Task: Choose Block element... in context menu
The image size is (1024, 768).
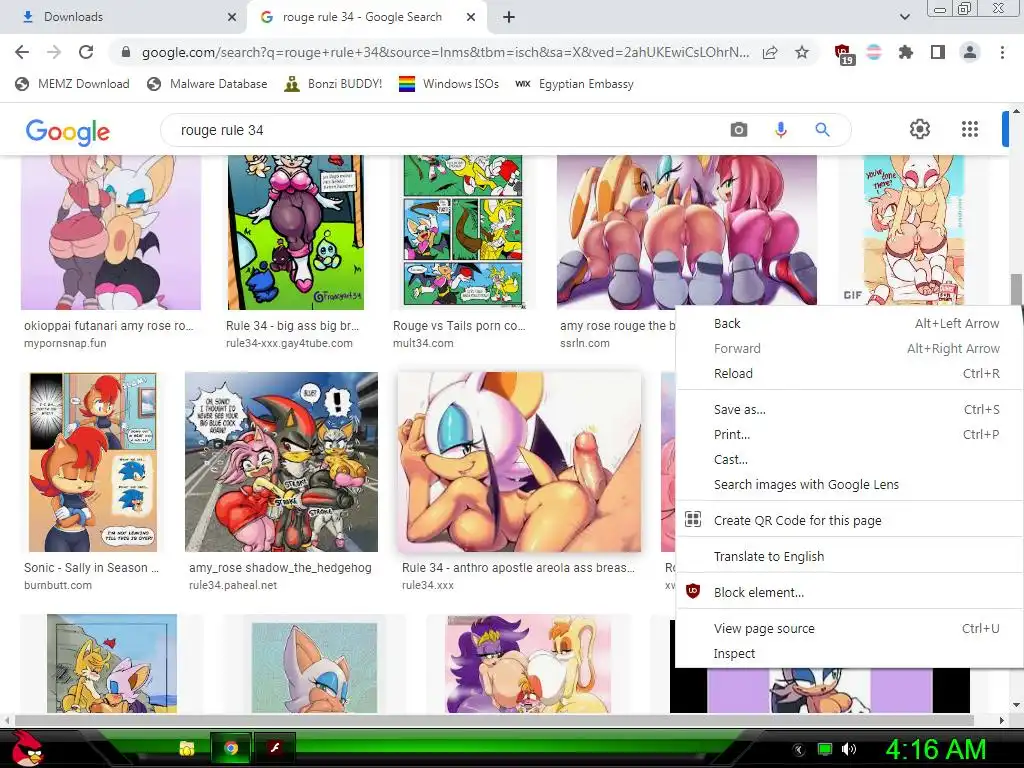Action: 850,592
